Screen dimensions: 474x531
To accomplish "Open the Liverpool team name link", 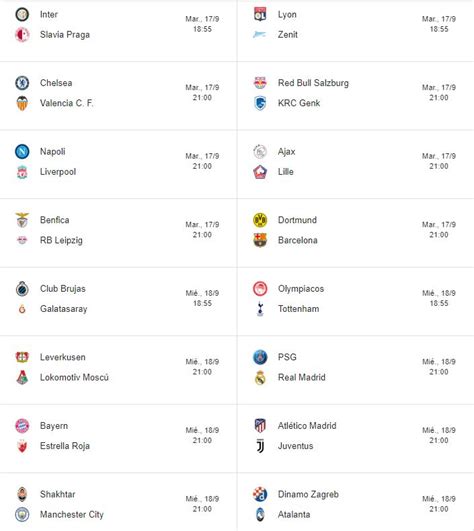I will tap(58, 172).
